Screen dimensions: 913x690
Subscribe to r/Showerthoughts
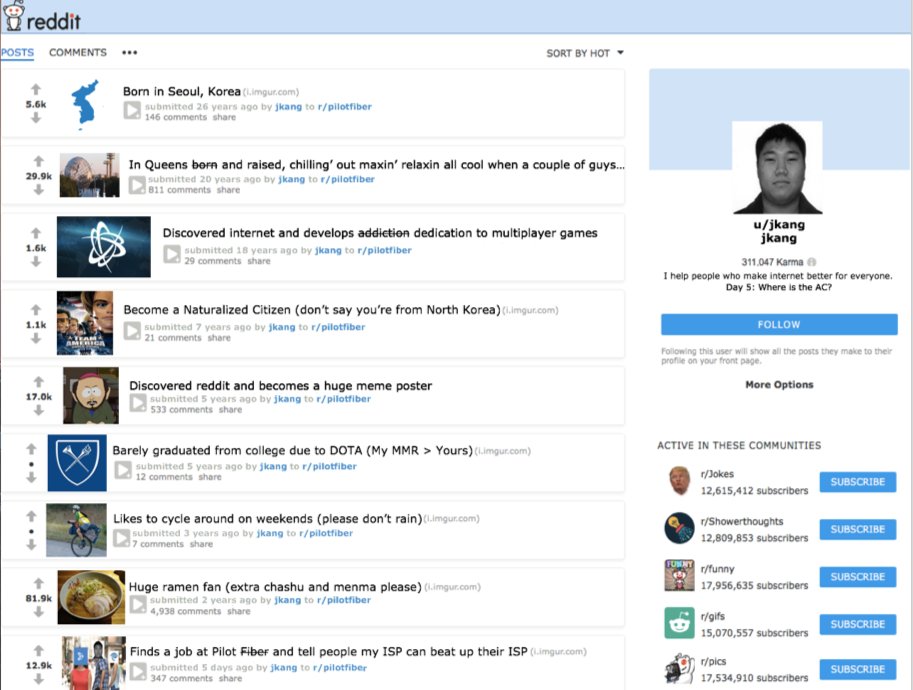857,529
